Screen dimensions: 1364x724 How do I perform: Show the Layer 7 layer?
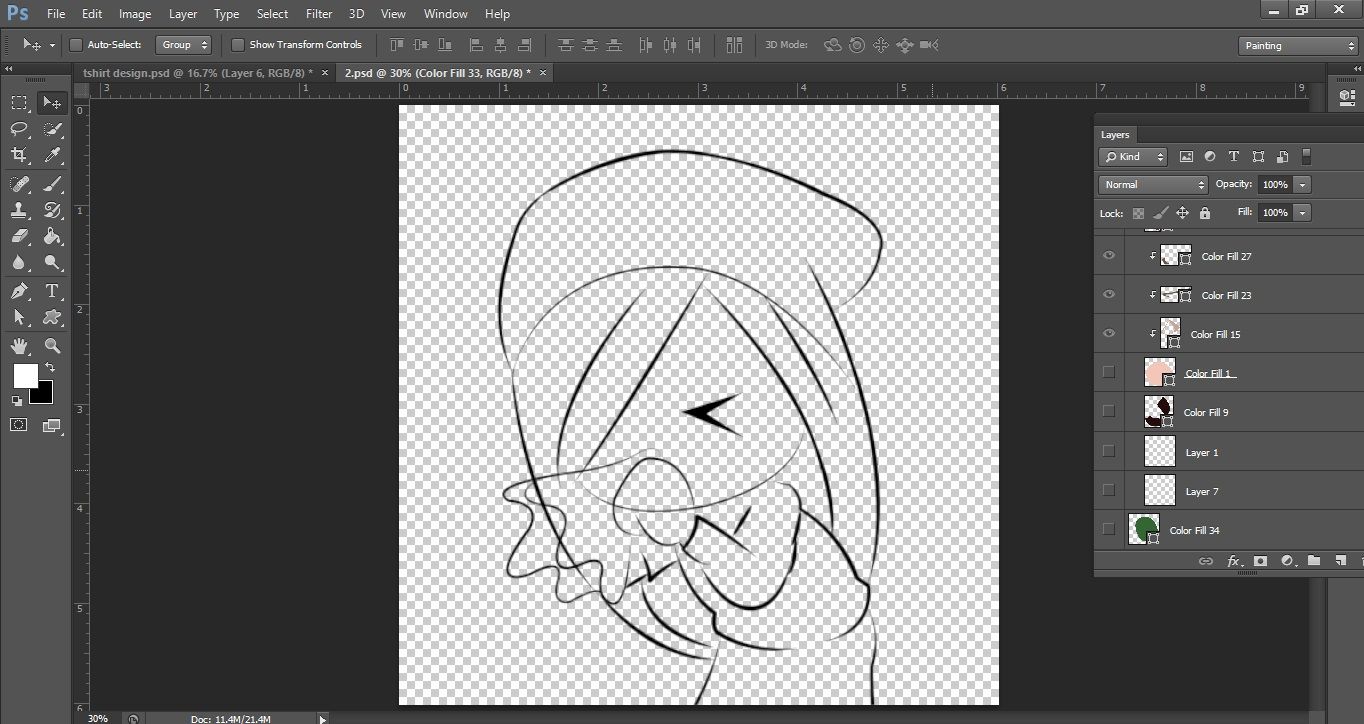pos(1108,490)
